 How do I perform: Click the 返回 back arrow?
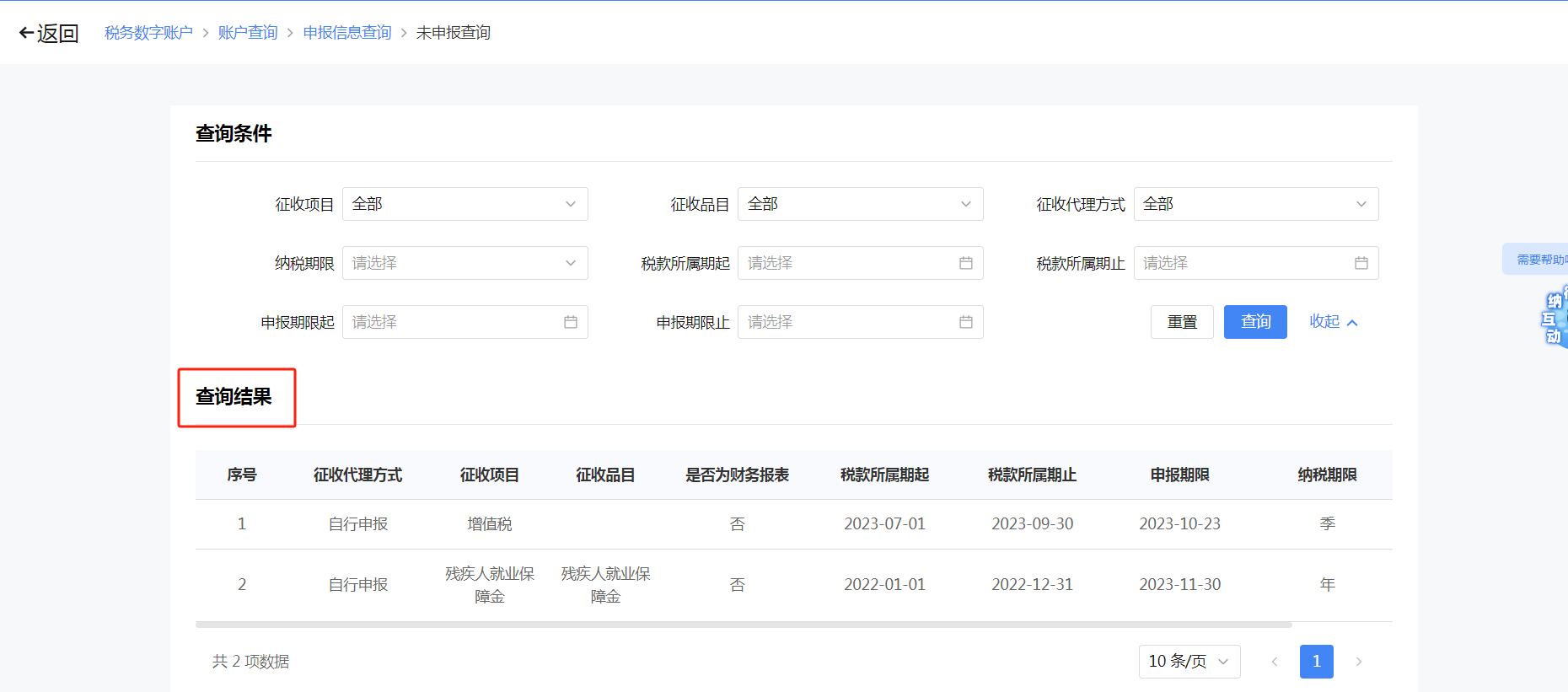click(x=27, y=33)
